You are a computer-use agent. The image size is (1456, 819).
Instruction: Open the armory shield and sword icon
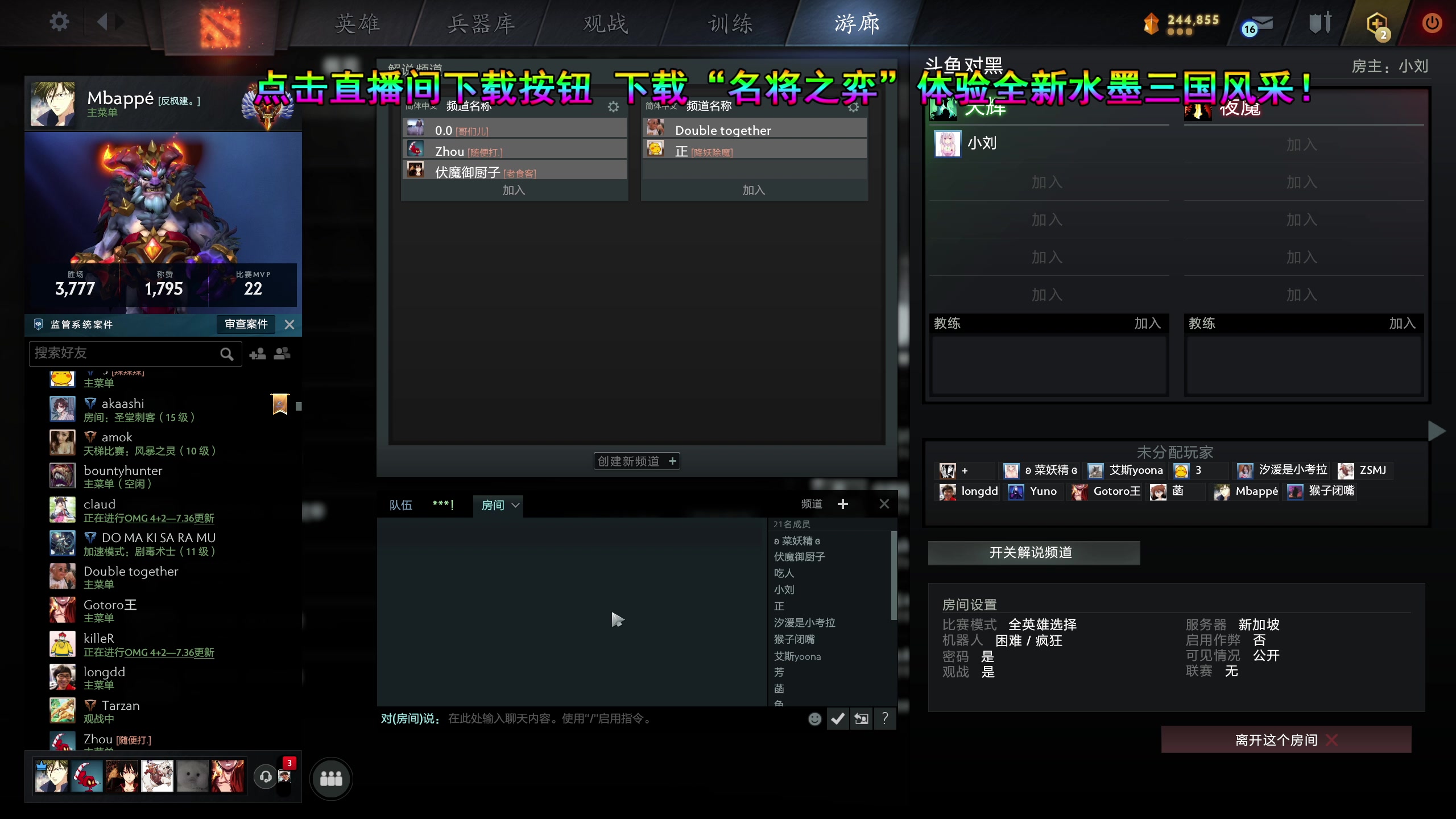point(1319,23)
